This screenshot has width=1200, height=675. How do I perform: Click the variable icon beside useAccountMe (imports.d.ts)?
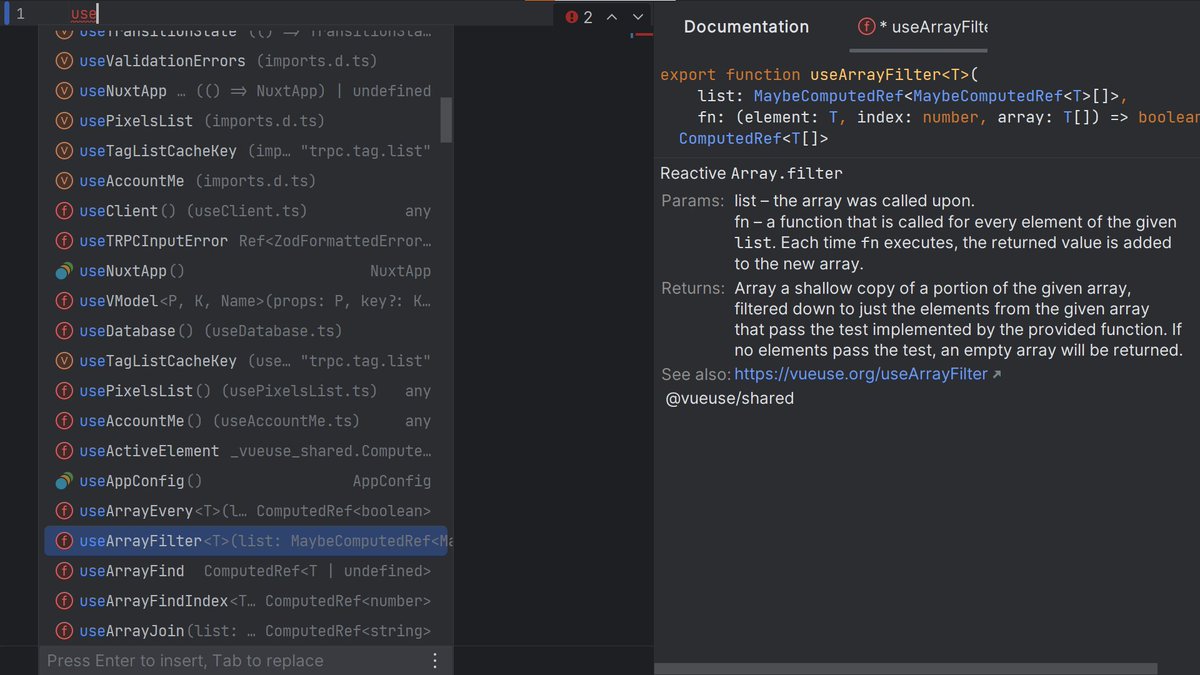64,181
